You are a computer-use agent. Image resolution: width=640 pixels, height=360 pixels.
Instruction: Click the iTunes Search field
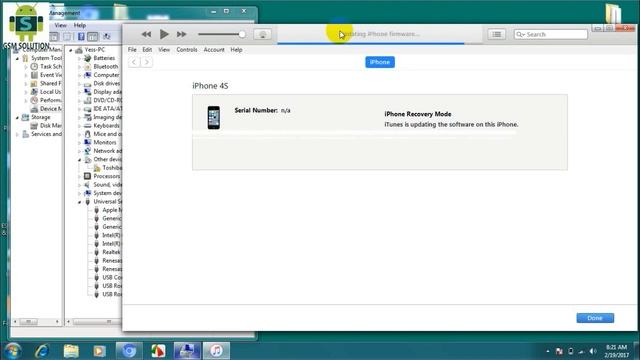(x=551, y=34)
